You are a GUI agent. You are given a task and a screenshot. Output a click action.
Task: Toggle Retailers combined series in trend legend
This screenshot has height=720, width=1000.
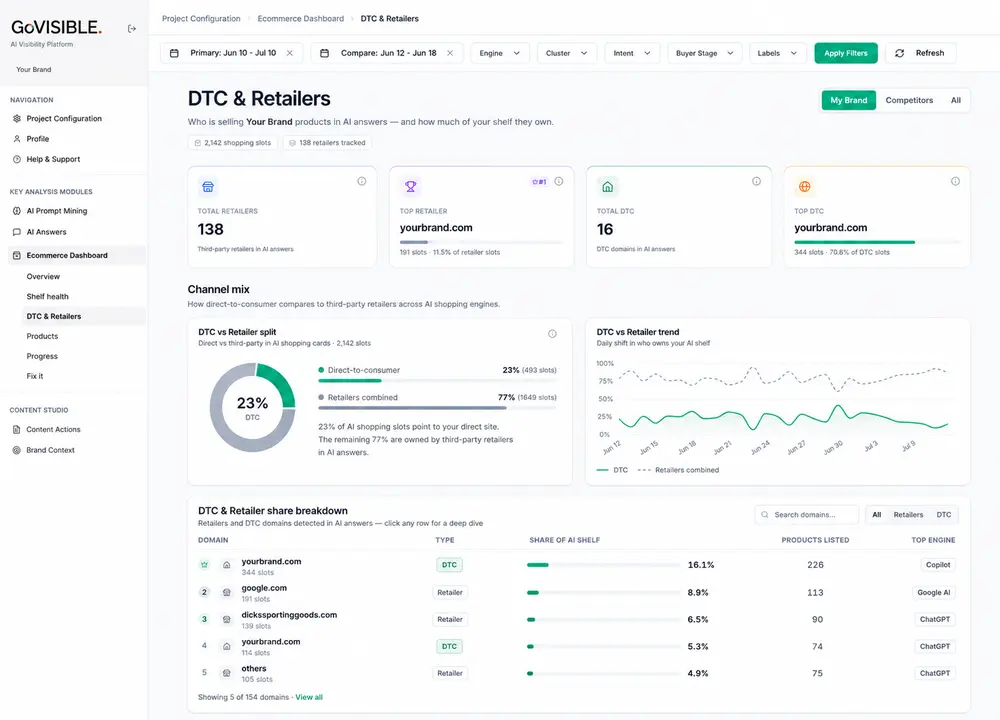(x=678, y=470)
